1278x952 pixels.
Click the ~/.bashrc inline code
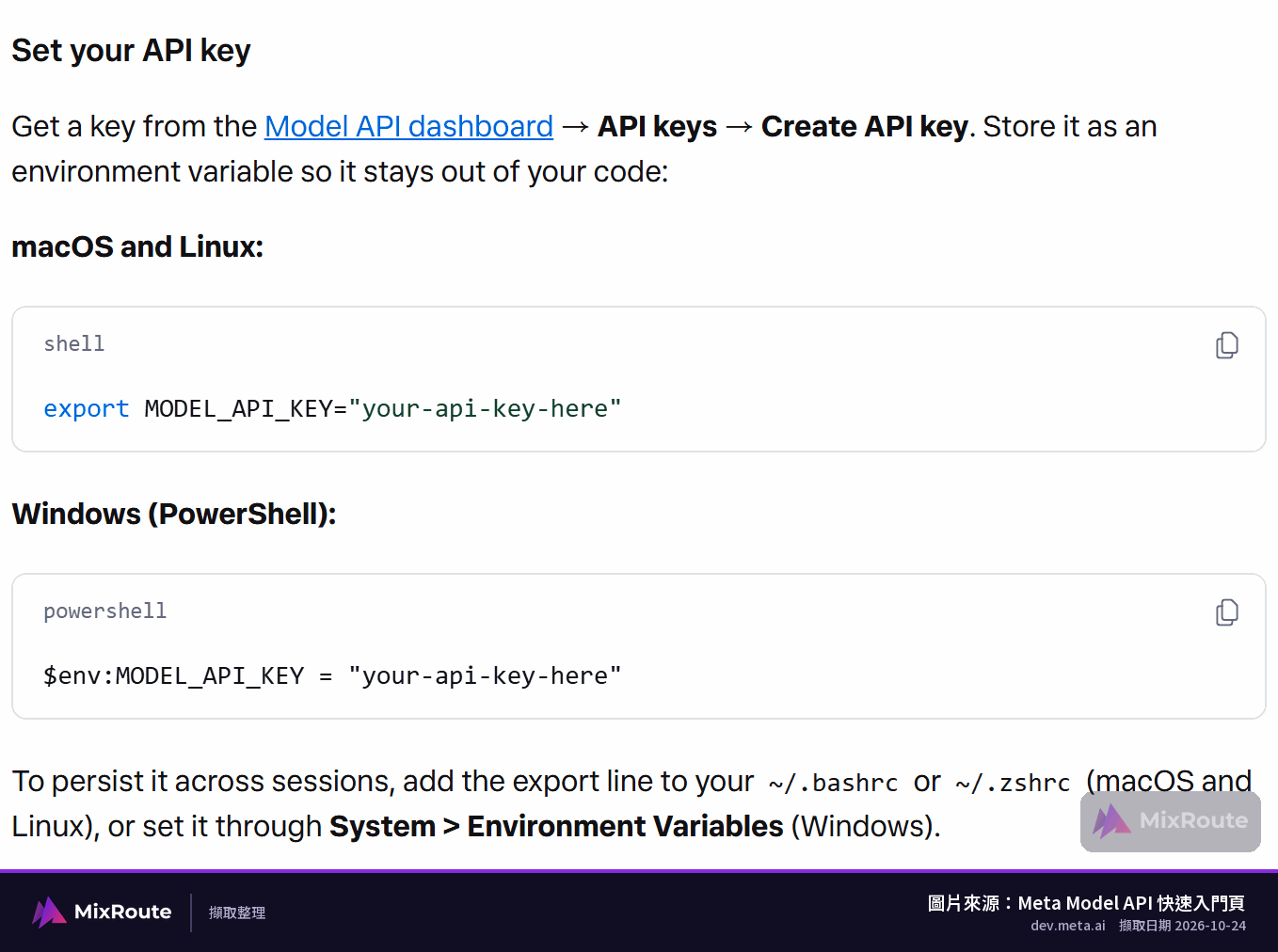pos(833,783)
